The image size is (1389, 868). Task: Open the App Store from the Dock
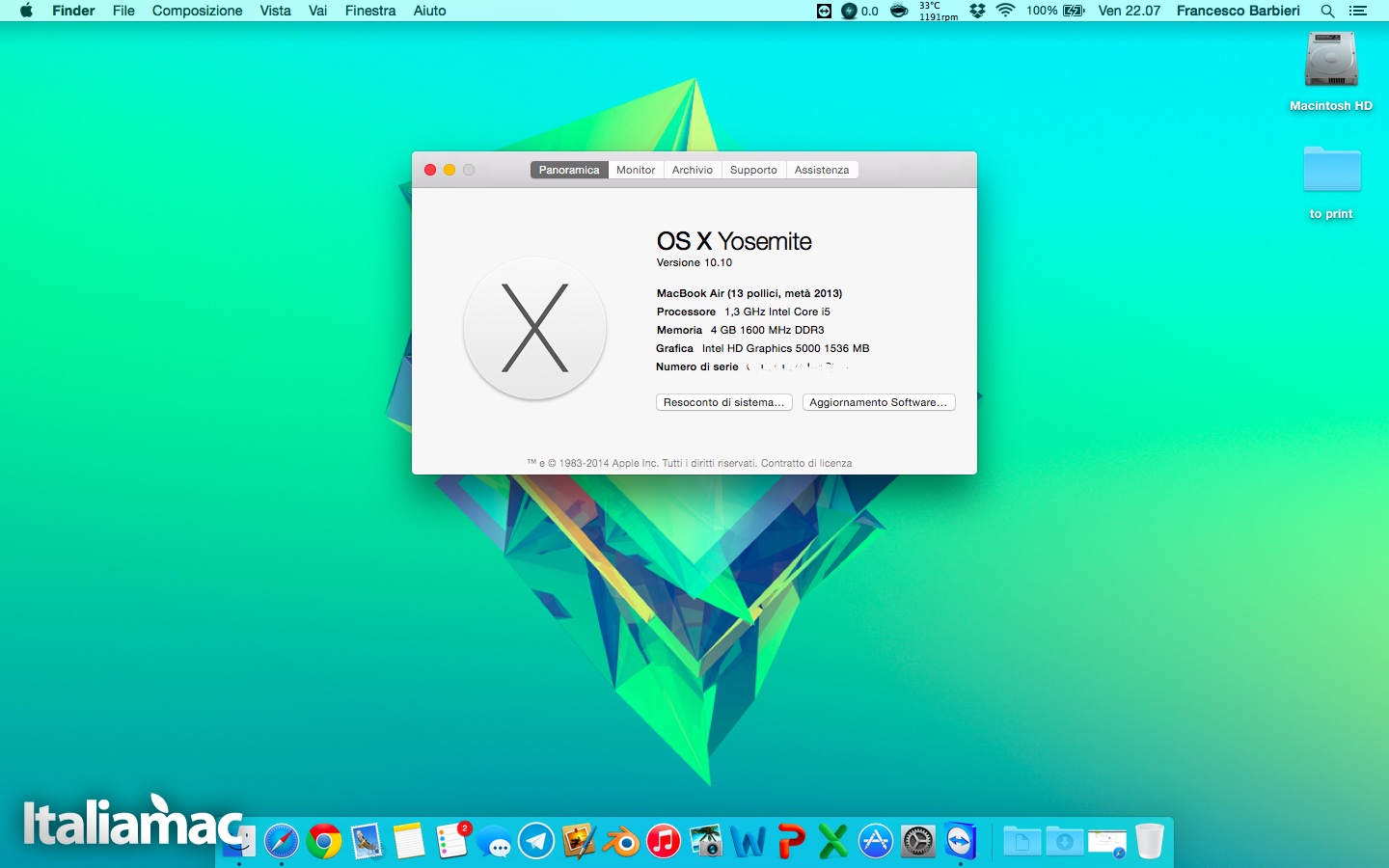(x=876, y=841)
